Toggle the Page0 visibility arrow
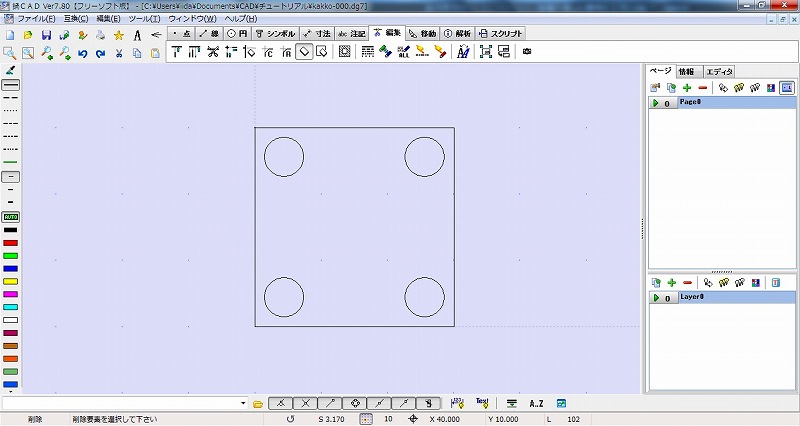 coord(655,103)
